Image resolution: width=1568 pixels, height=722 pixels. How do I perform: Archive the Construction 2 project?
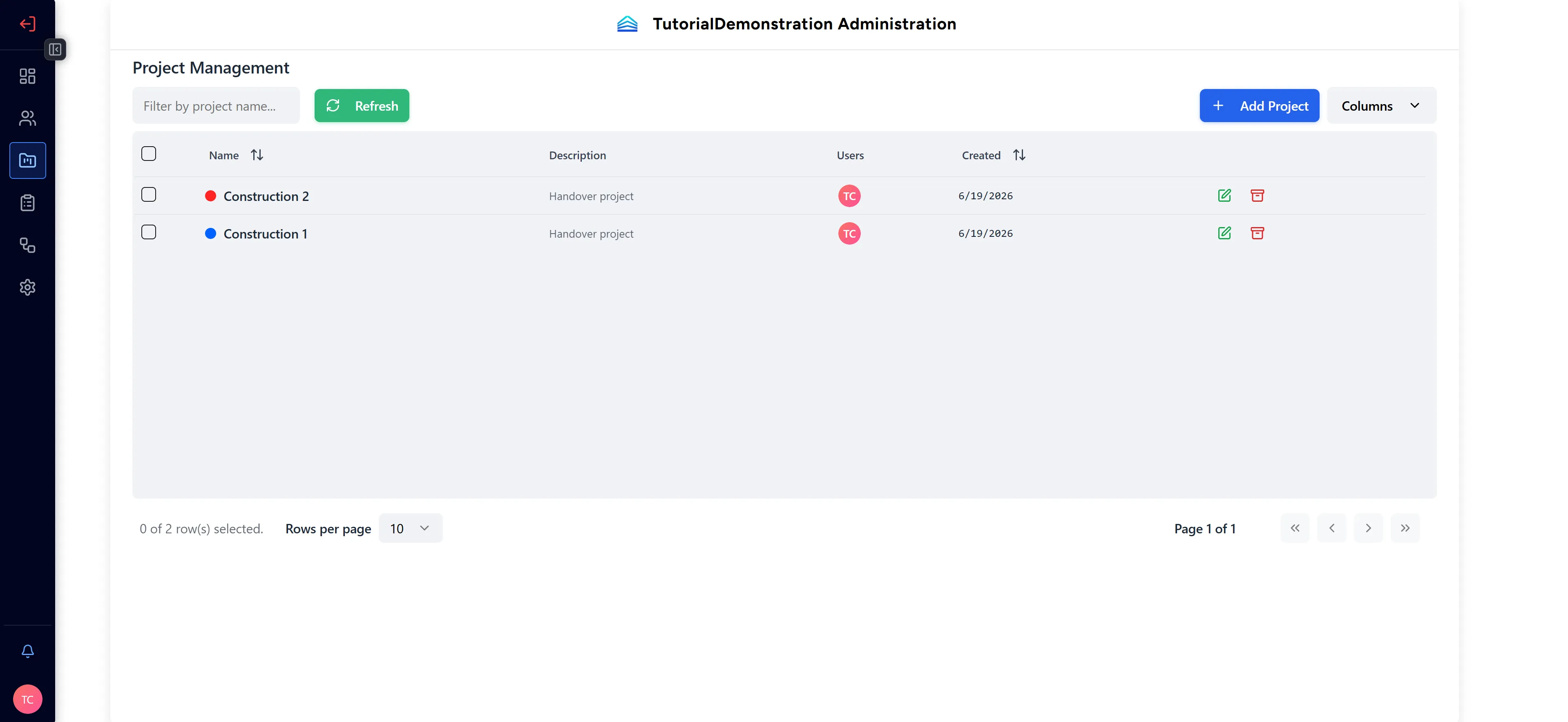pos(1257,195)
